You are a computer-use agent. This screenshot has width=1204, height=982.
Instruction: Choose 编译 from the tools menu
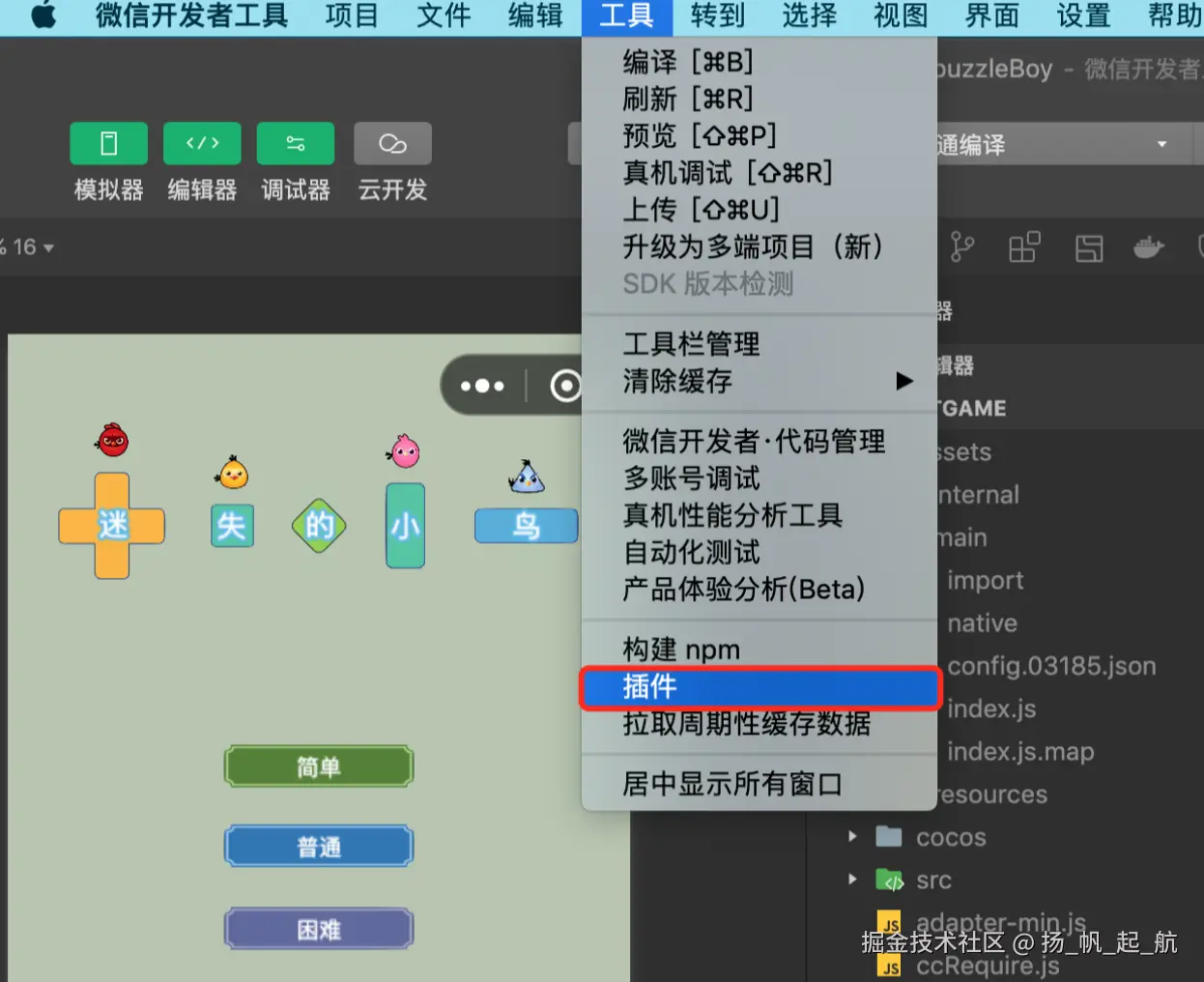(x=760, y=62)
